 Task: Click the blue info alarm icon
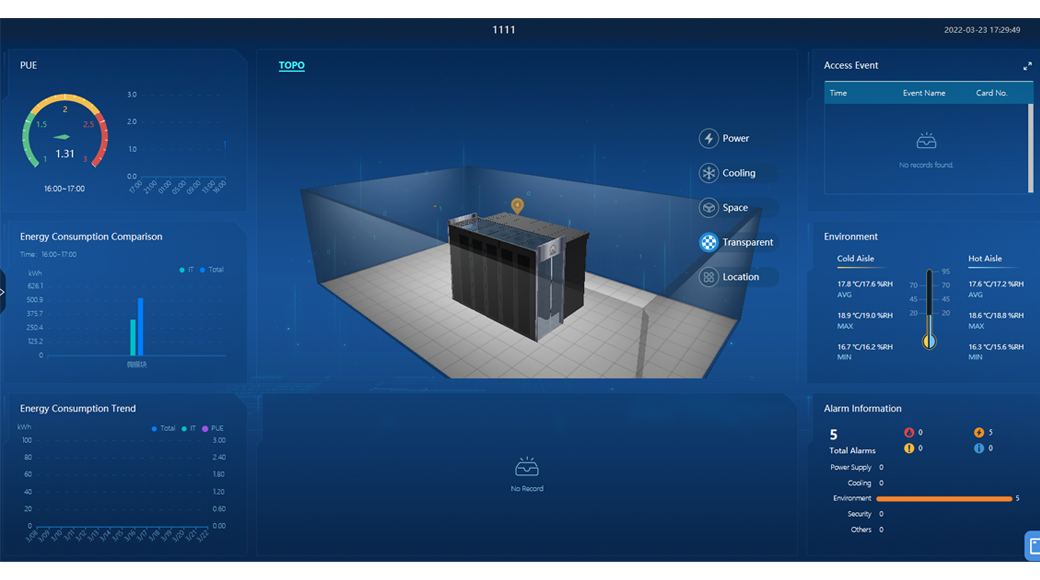click(x=979, y=448)
